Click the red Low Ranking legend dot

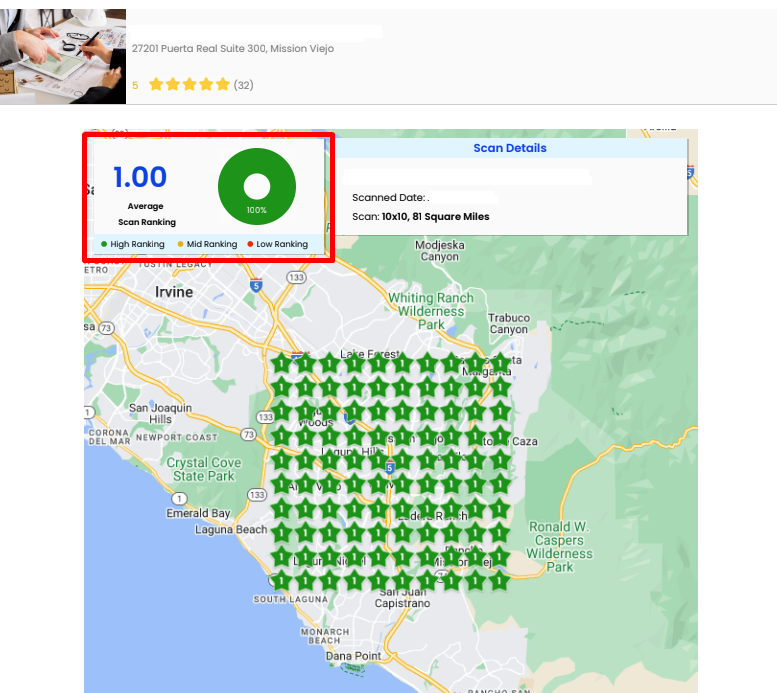tap(250, 244)
